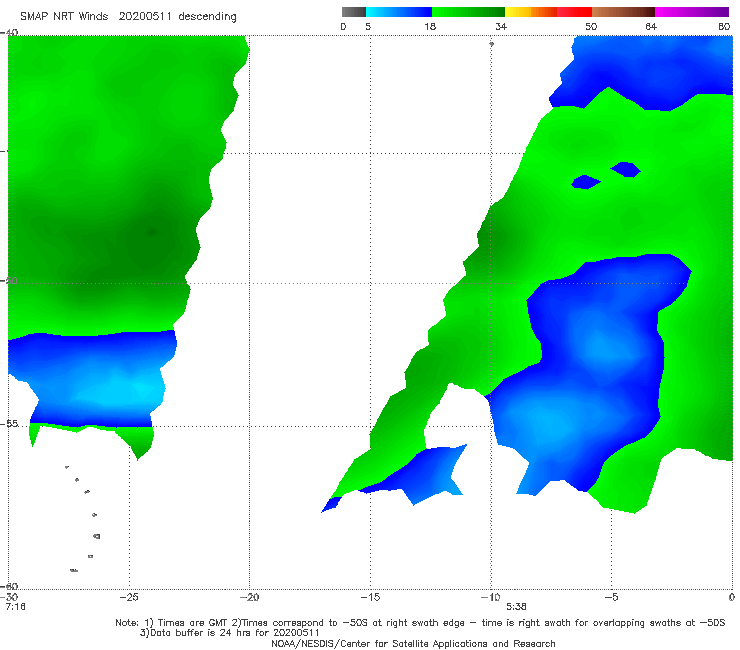The height and width of the screenshot is (650, 740).
Task: Click the note line starting 'Note: 1) Times are GMT'
Action: (x=420, y=623)
